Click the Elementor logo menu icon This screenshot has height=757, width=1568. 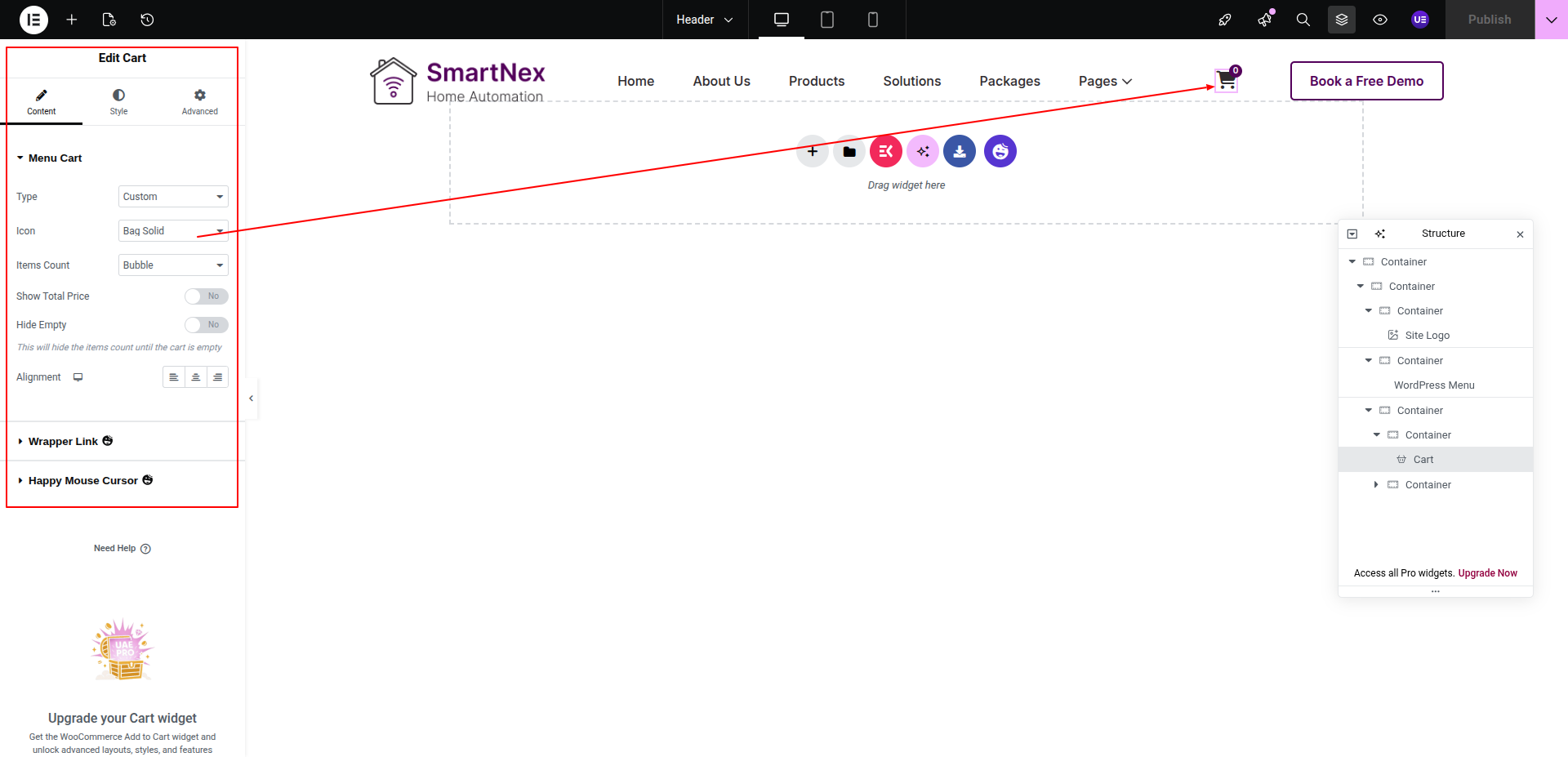pos(33,20)
